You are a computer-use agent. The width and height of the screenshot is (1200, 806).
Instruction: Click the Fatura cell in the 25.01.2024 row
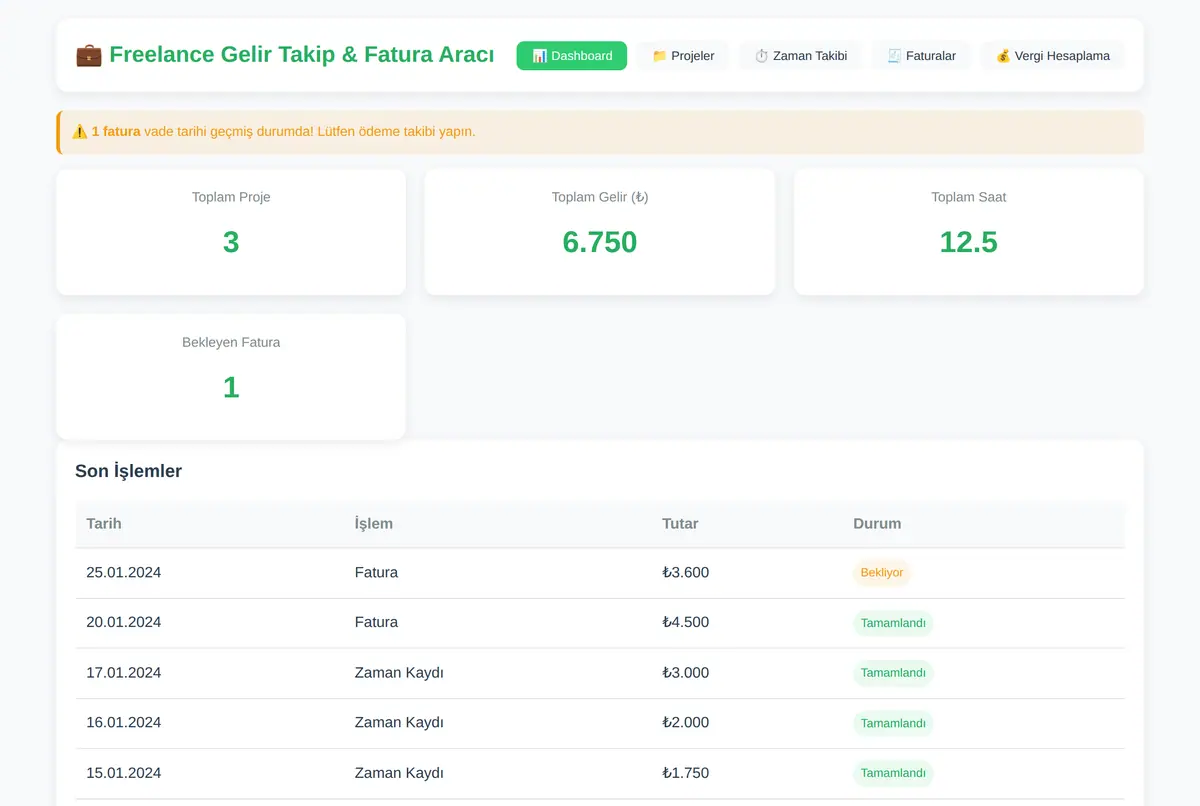pos(376,573)
